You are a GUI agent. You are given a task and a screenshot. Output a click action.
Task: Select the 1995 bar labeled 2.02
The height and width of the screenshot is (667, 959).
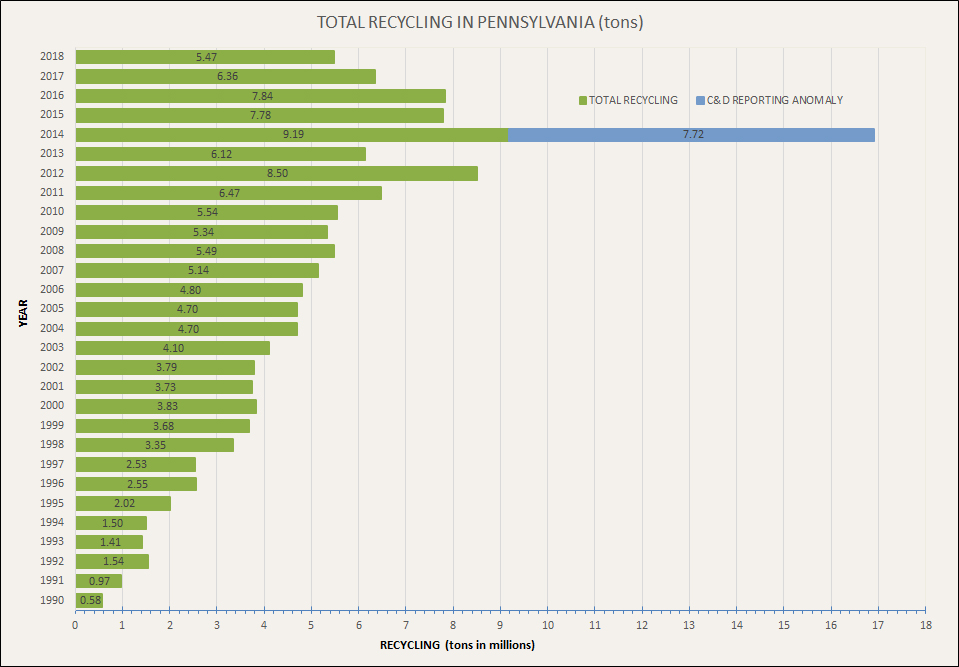click(x=123, y=503)
